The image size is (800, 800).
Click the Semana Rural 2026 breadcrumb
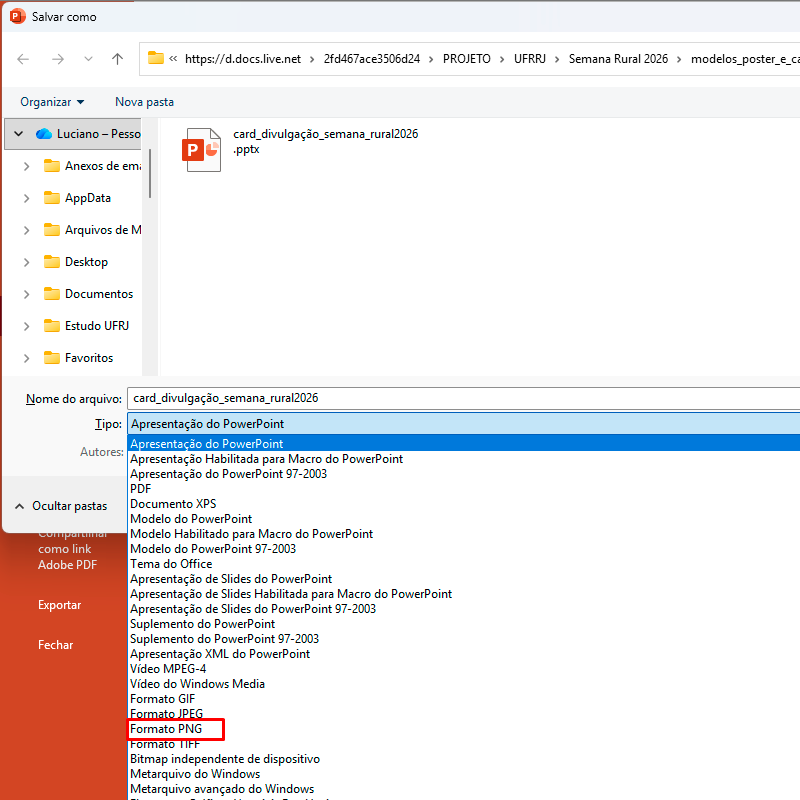click(617, 59)
